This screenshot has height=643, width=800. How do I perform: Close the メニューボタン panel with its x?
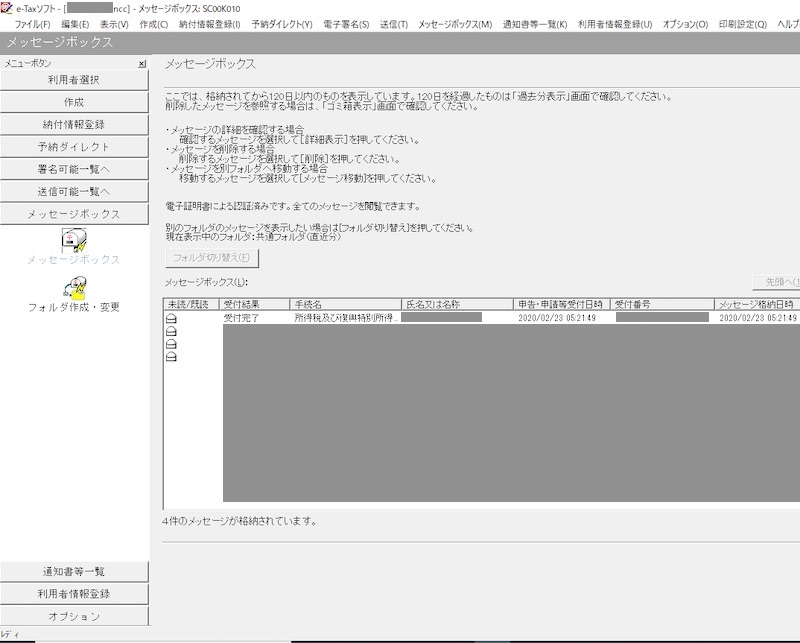(142, 64)
